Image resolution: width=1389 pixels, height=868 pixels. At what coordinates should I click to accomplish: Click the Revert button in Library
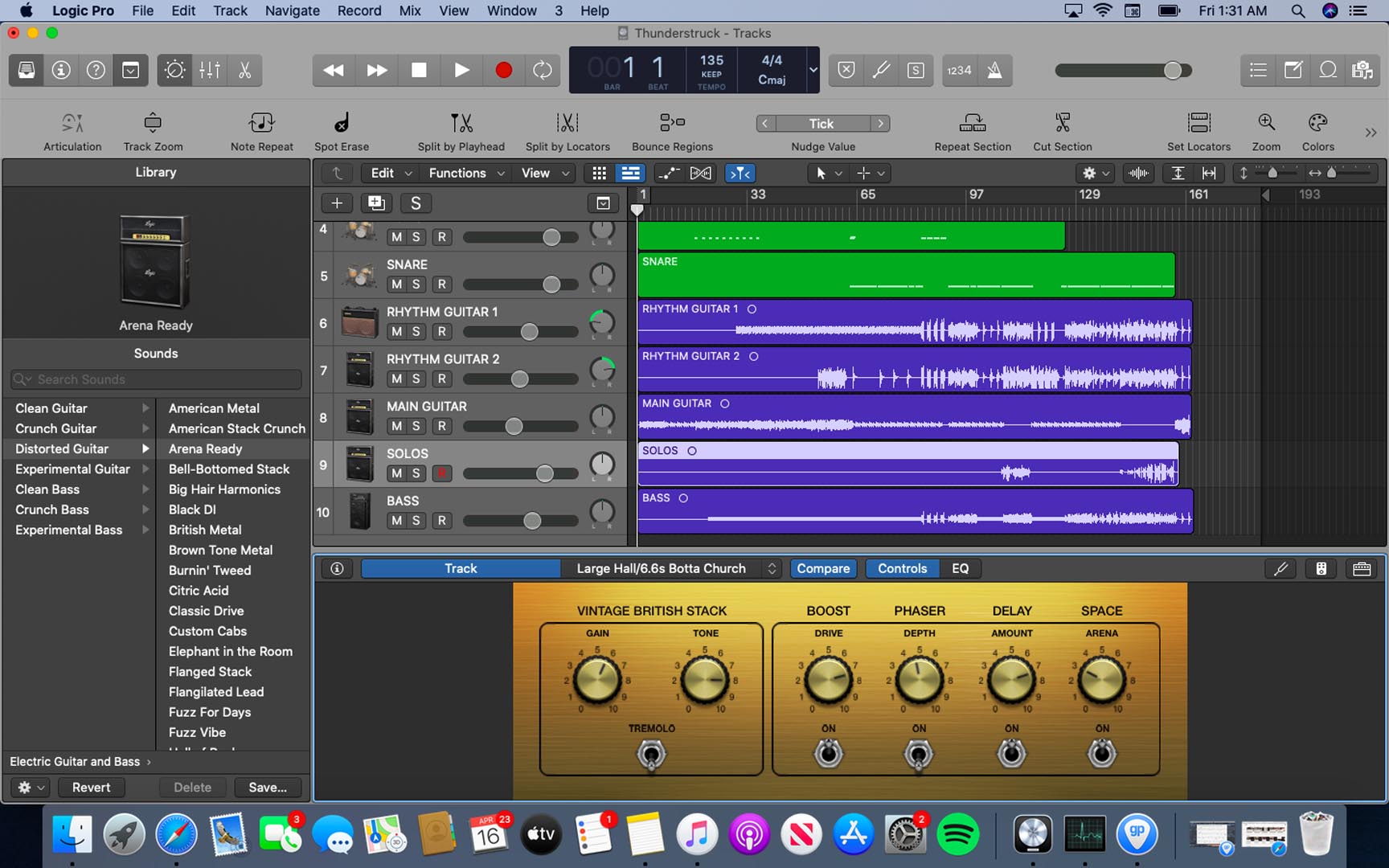click(91, 788)
